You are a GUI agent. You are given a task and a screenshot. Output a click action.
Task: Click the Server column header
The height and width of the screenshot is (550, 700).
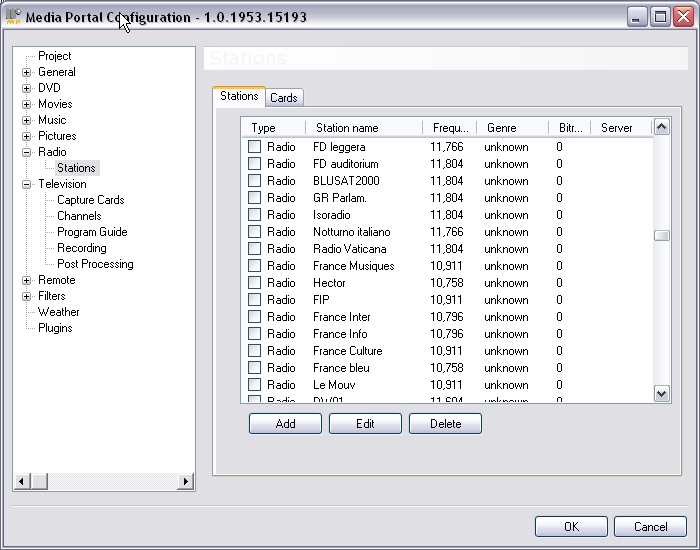pyautogui.click(x=621, y=128)
